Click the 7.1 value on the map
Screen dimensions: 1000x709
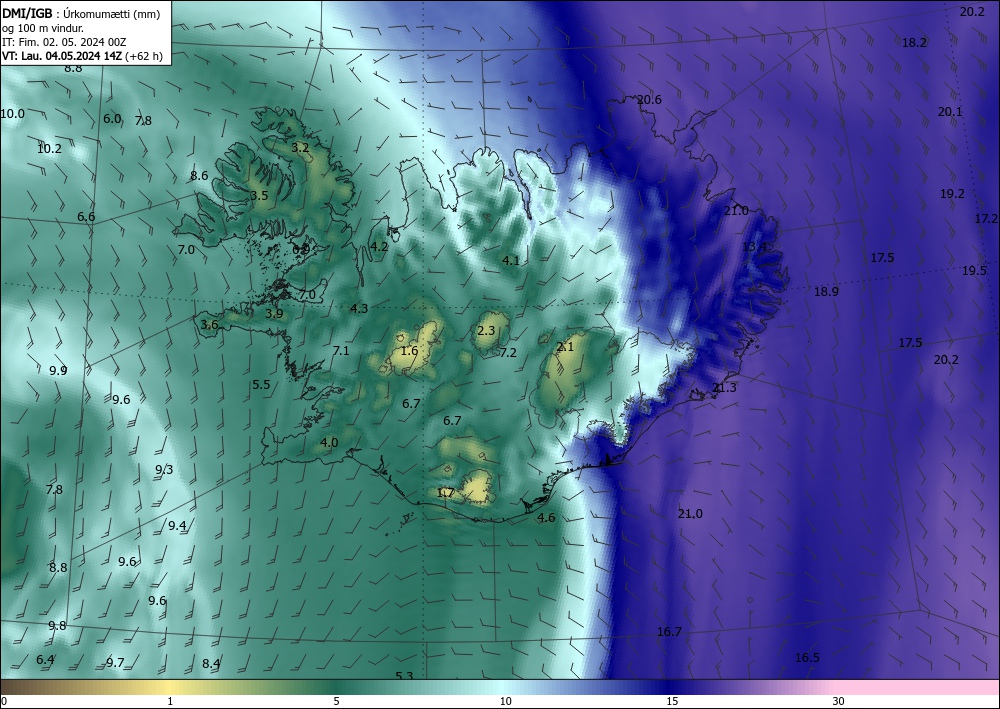(x=341, y=350)
